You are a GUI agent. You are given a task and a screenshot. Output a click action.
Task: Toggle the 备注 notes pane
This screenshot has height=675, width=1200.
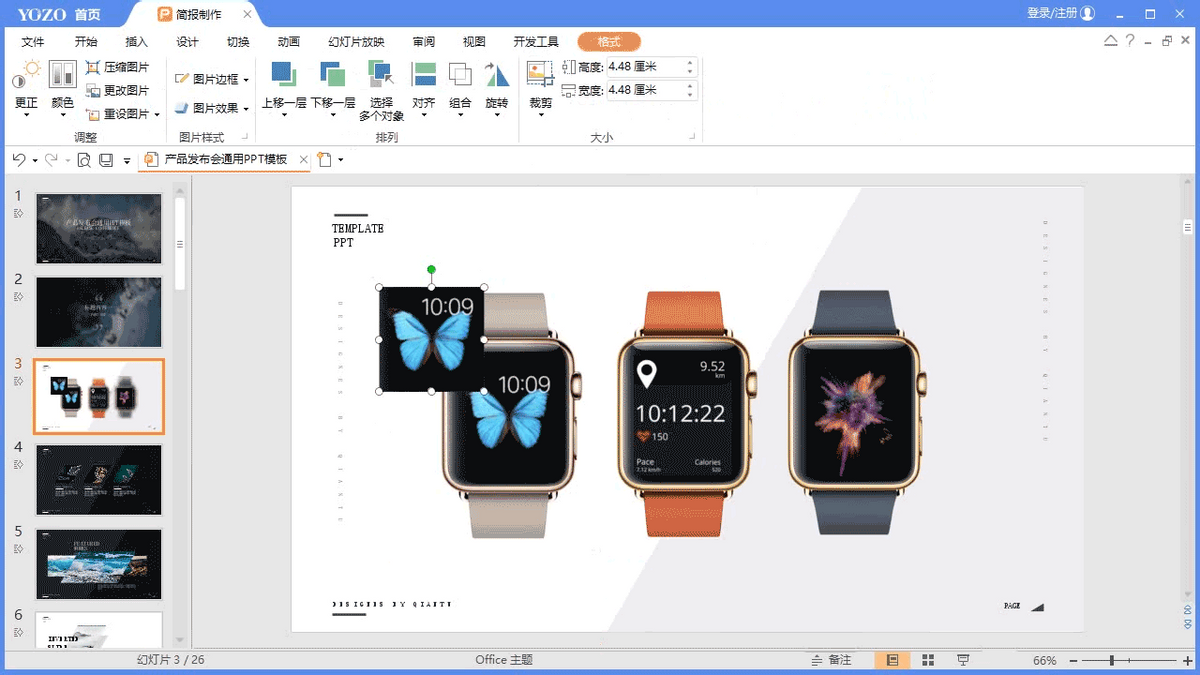point(831,660)
